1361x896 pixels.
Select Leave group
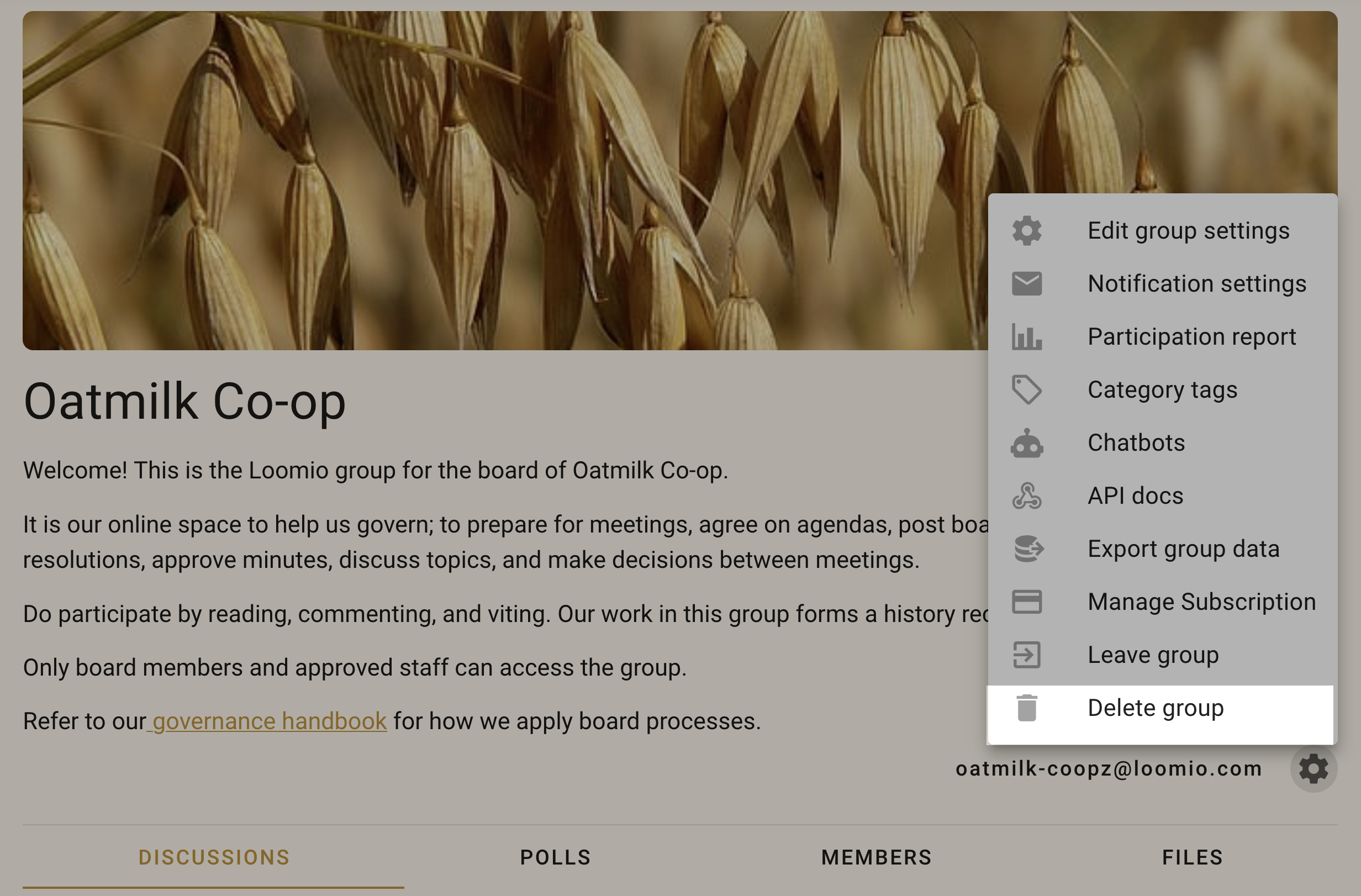(1162, 655)
